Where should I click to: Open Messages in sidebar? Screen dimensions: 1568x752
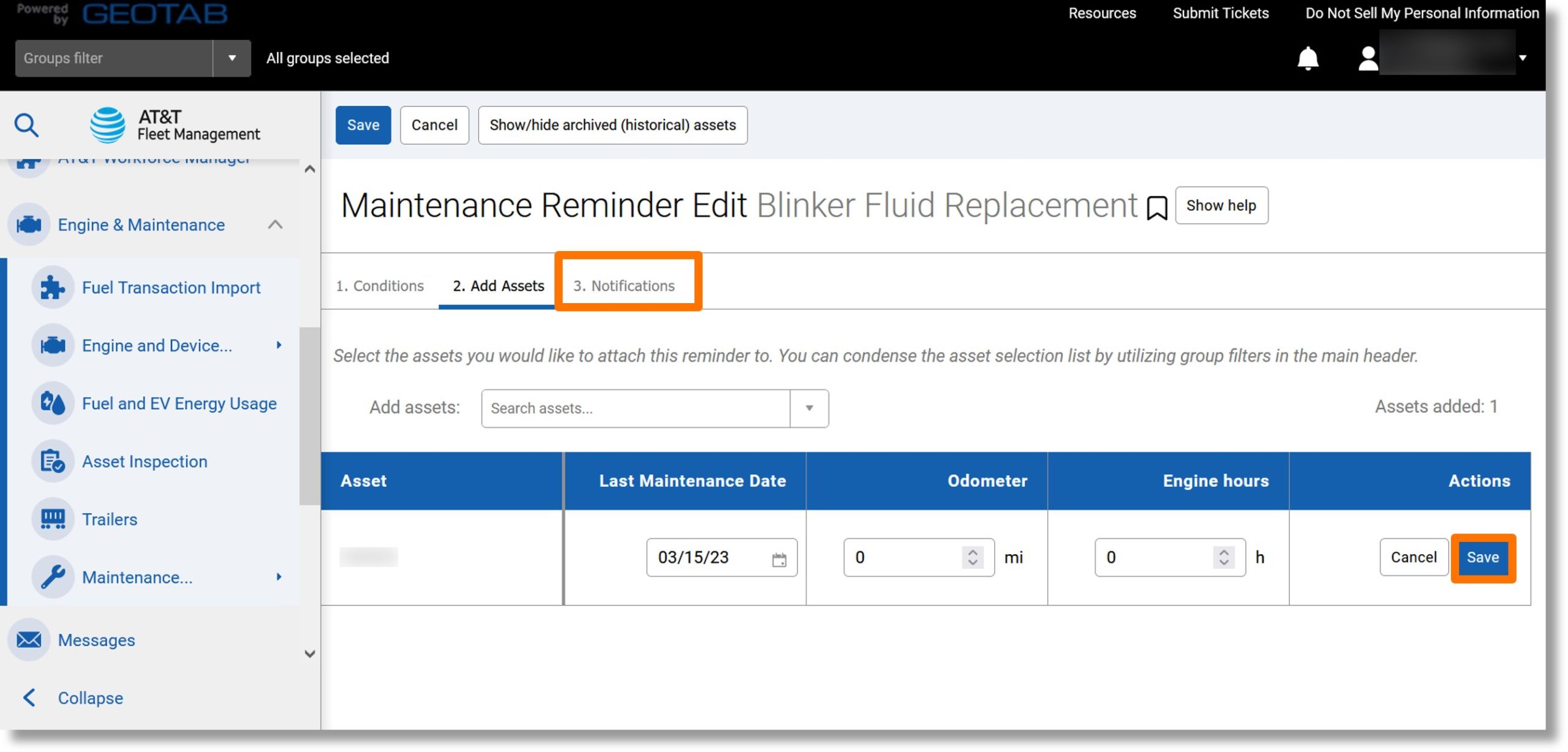coord(96,640)
